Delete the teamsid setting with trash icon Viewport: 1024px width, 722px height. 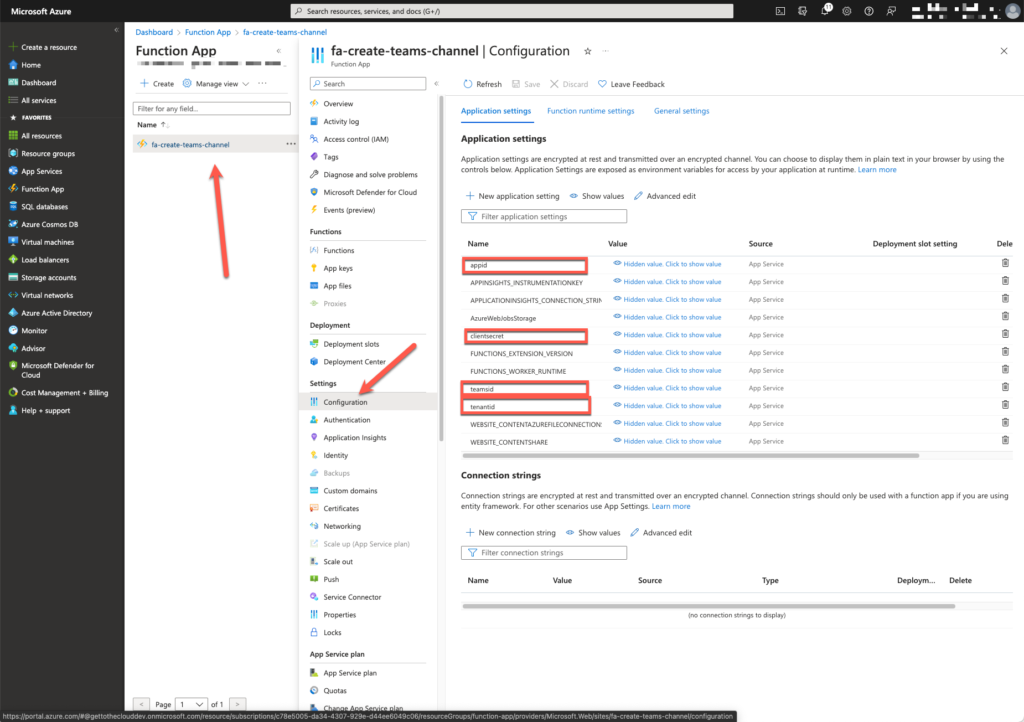(1005, 387)
